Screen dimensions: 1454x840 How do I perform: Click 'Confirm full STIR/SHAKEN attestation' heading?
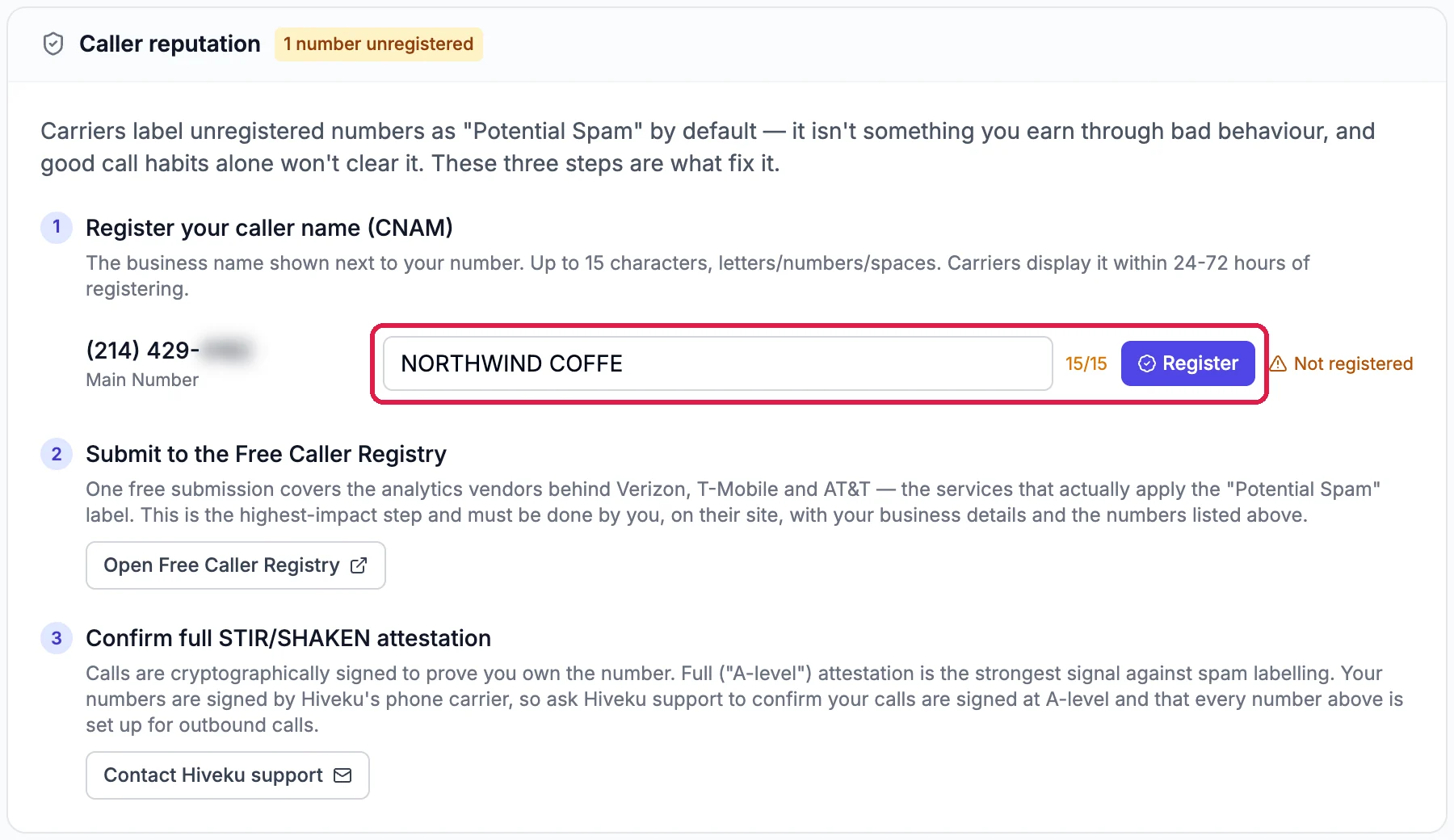288,638
